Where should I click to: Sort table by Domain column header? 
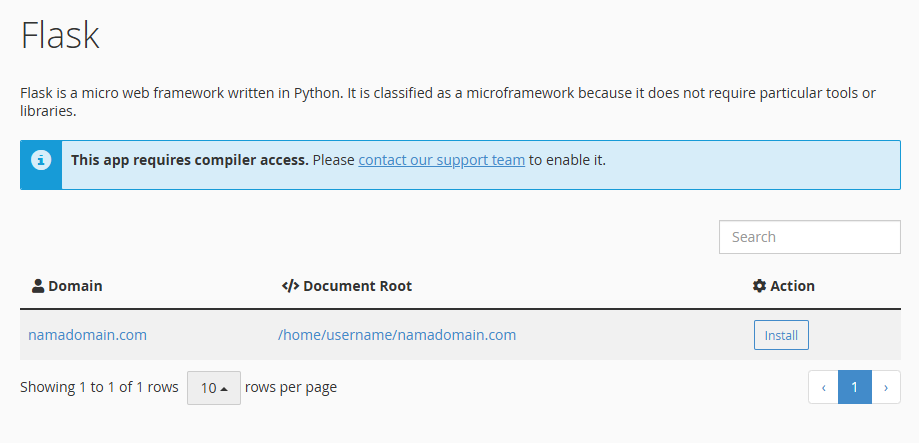(67, 286)
